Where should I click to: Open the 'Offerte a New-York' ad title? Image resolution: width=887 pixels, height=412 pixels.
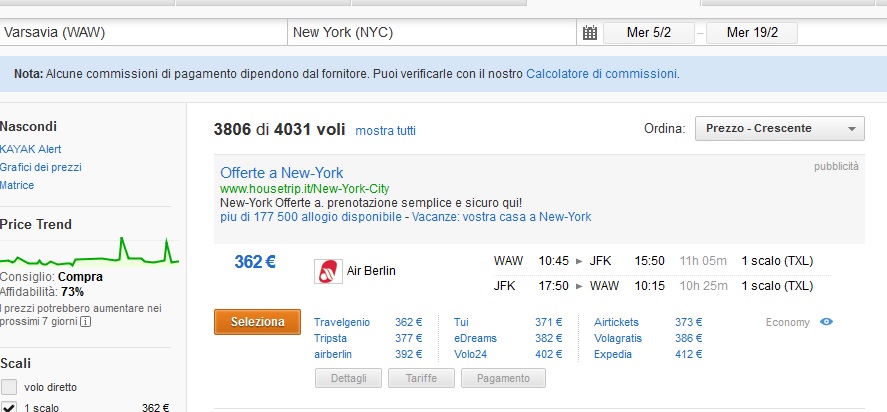point(282,173)
